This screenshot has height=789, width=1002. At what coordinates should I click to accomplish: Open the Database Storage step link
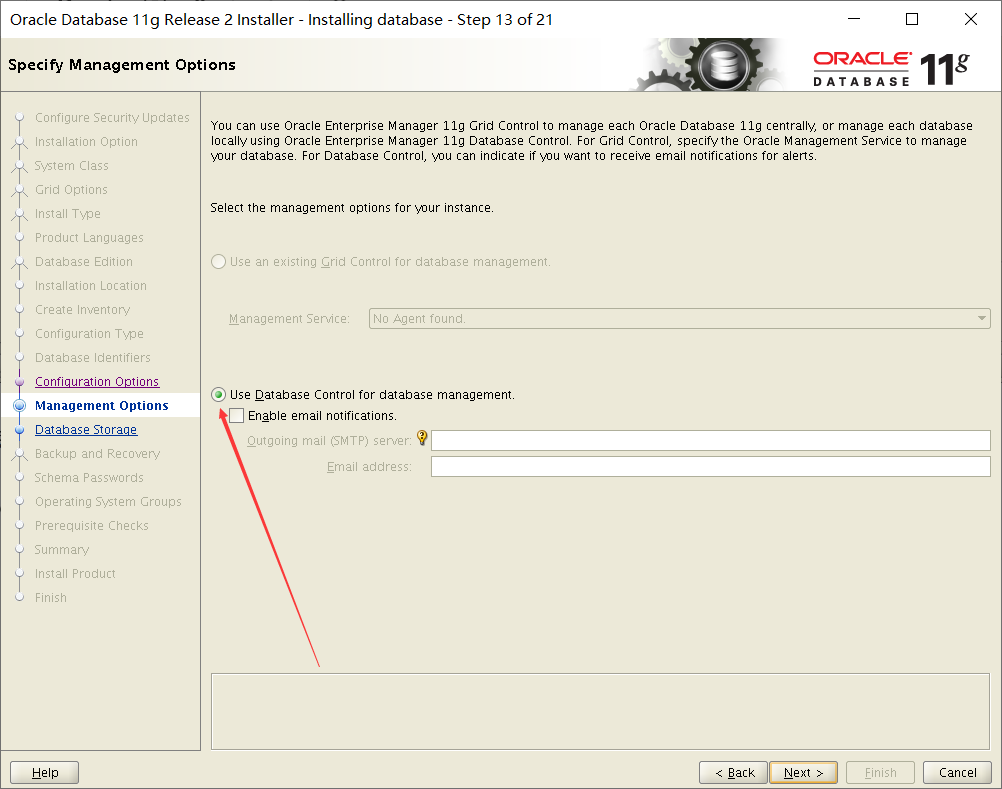click(86, 429)
